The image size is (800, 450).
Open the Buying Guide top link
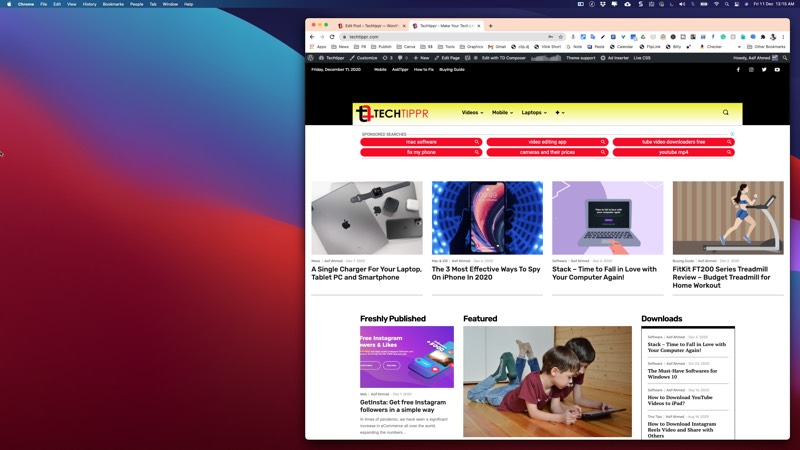(x=452, y=69)
